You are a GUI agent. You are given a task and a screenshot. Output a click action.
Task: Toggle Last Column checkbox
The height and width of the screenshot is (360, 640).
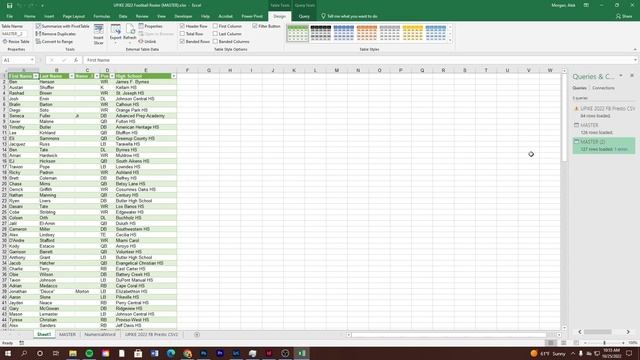point(215,34)
